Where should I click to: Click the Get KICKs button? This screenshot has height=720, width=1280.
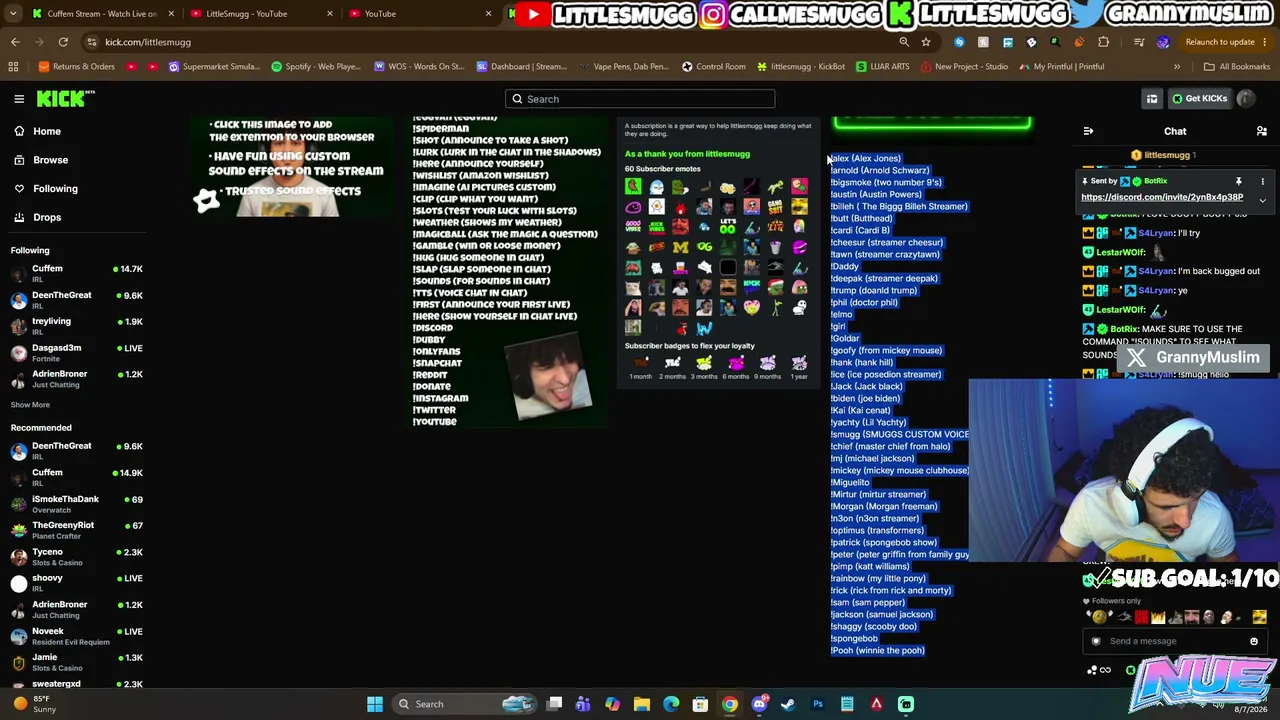pyautogui.click(x=1199, y=99)
